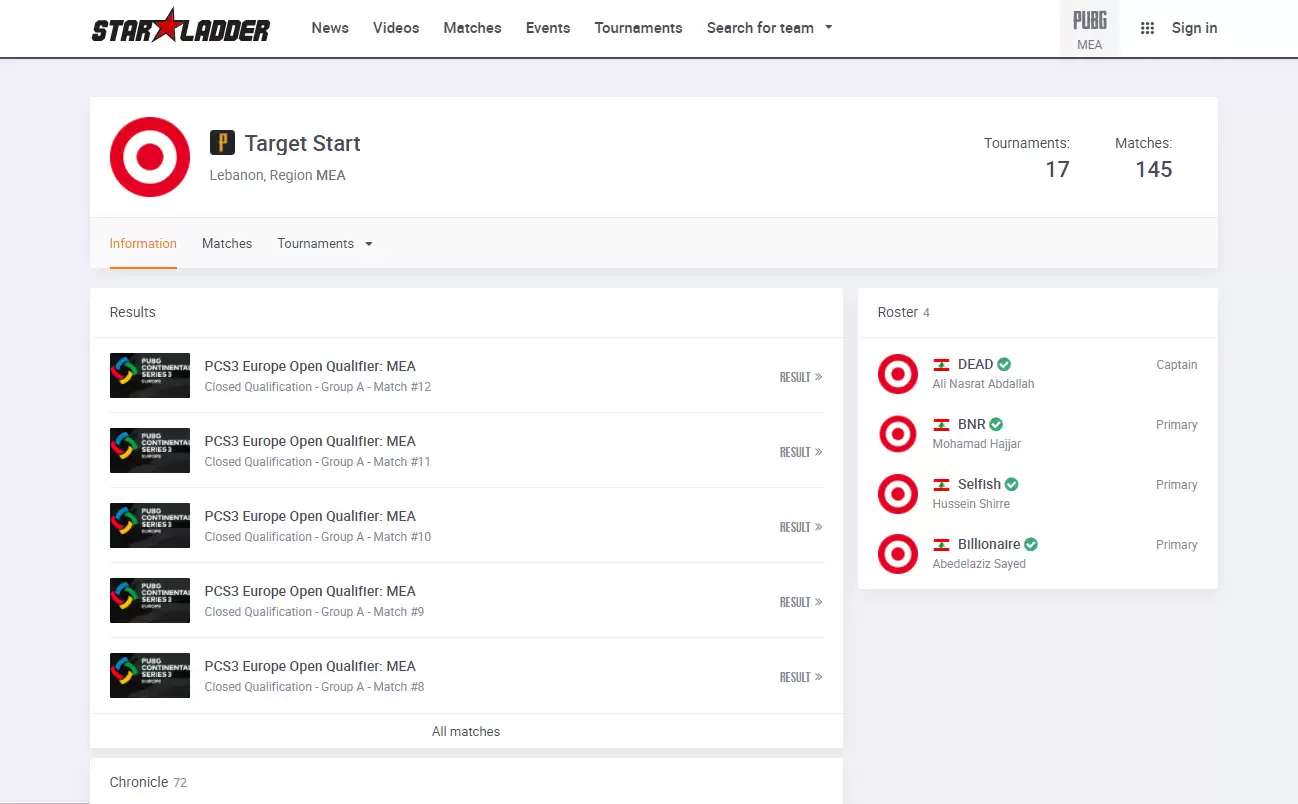View RESULT for Match #12
The height and width of the screenshot is (804, 1298).
(800, 377)
